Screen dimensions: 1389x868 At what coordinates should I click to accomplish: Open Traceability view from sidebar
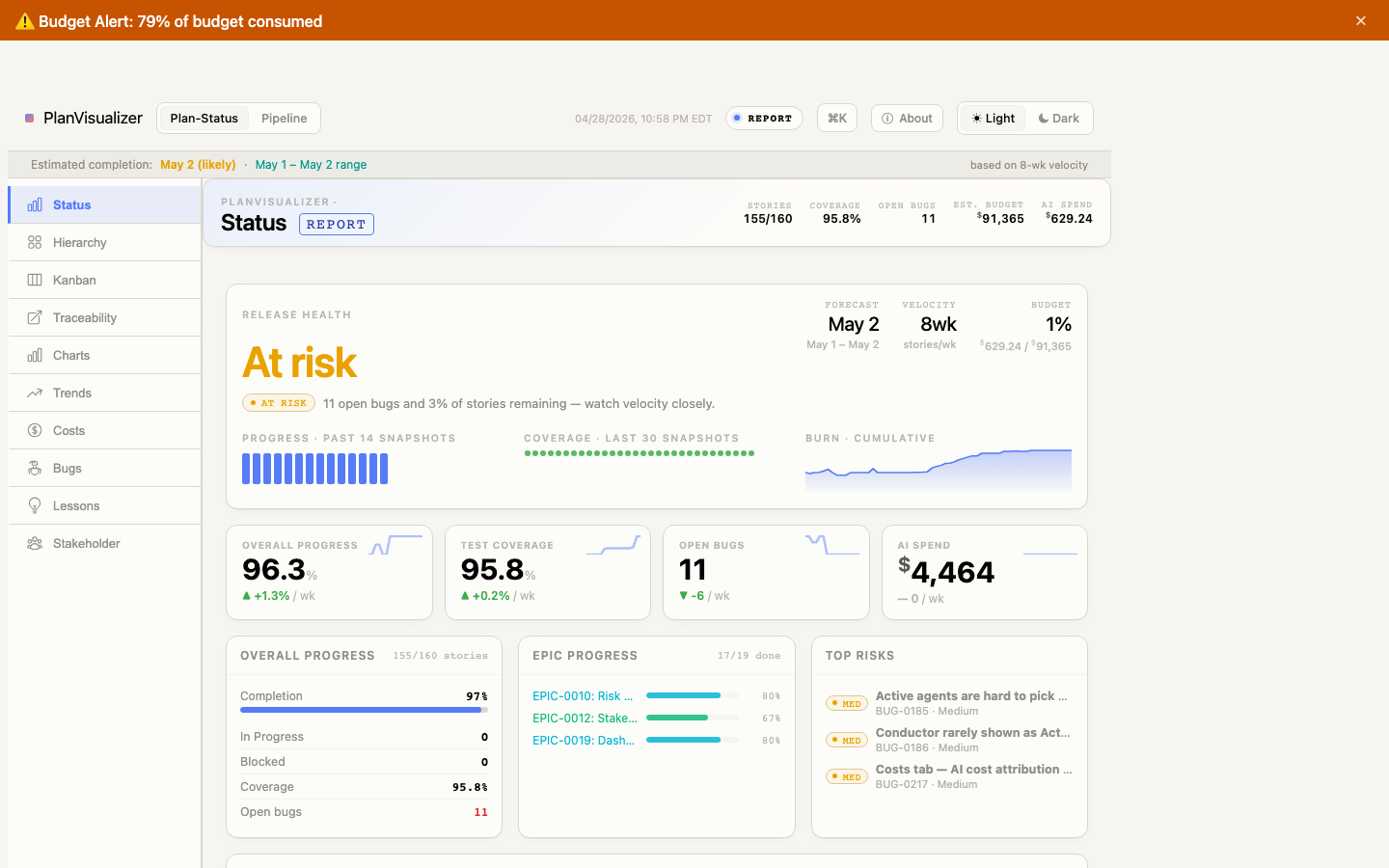[104, 317]
